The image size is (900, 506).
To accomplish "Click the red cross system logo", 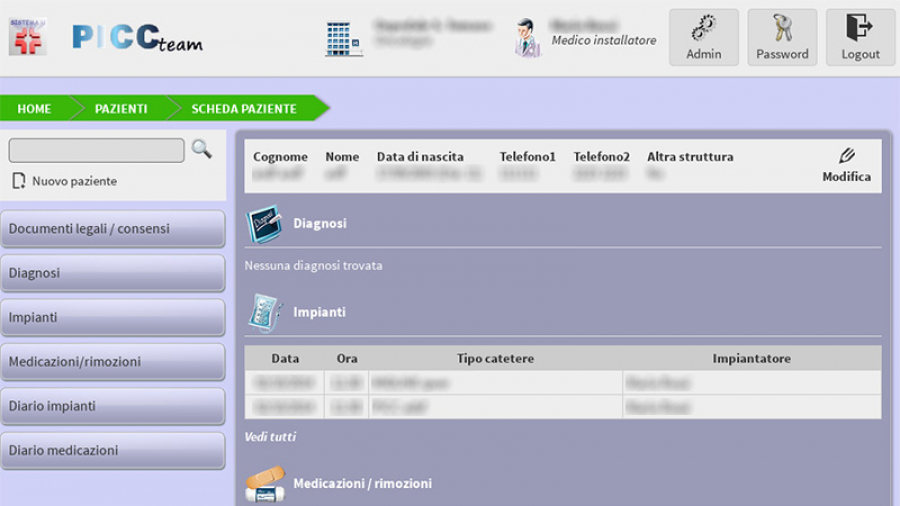I will click(x=27, y=37).
